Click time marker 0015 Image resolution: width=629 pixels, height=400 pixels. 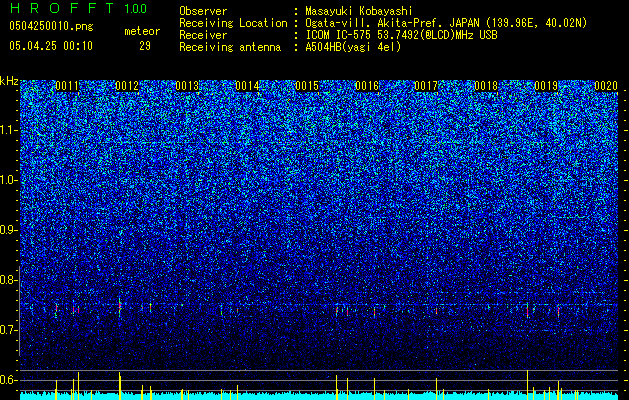(x=307, y=86)
